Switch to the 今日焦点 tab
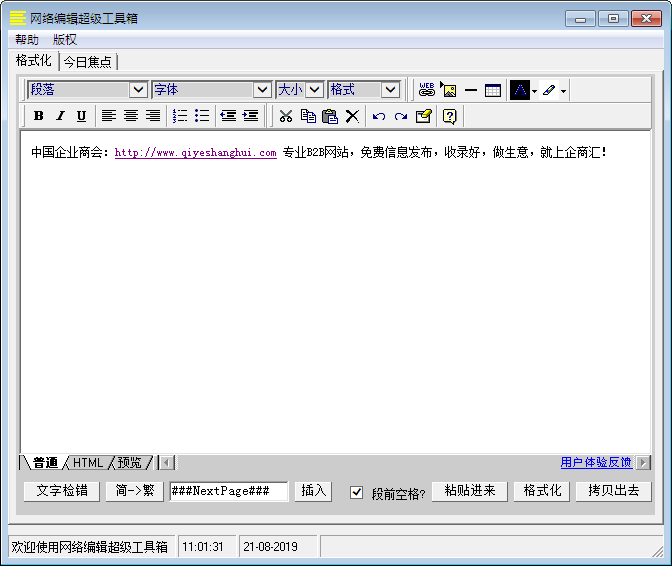This screenshot has width=672, height=566. (x=88, y=62)
